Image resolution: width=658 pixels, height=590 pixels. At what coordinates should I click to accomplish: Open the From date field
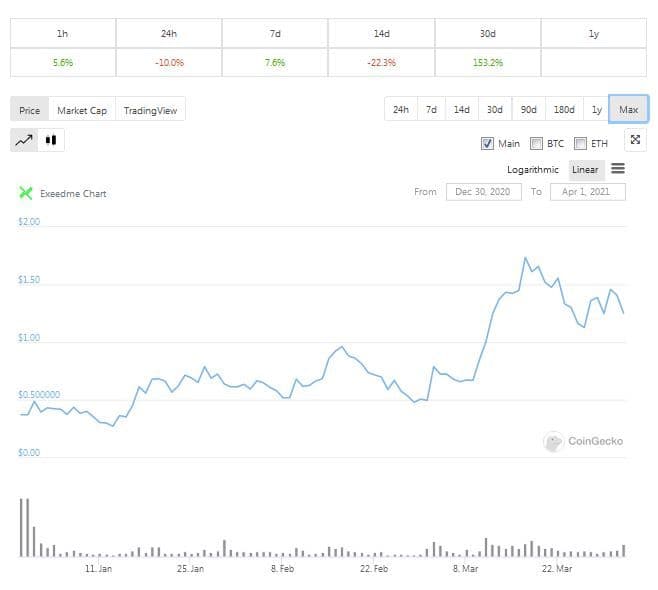point(483,191)
